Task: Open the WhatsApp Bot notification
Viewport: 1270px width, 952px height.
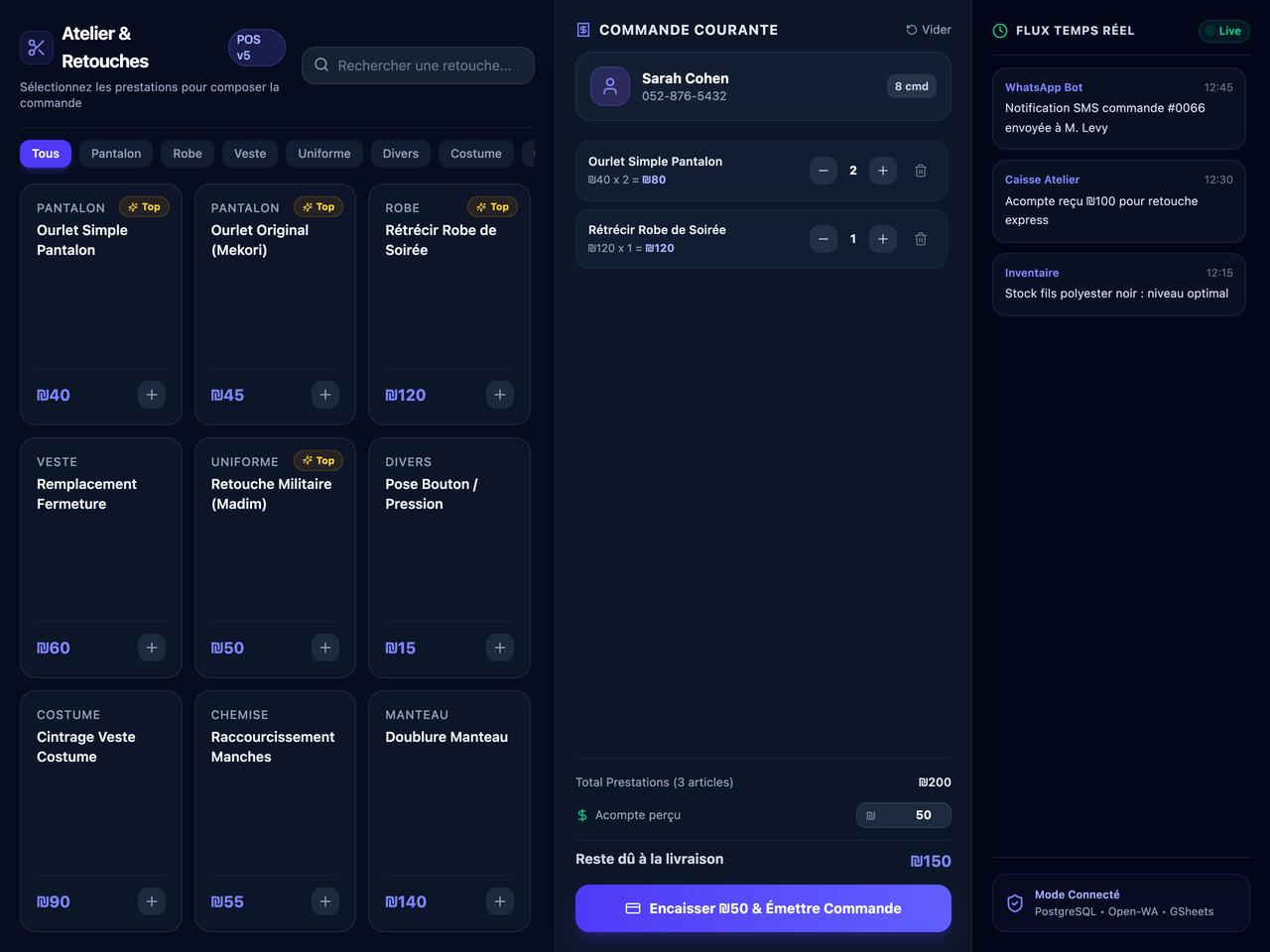Action: pyautogui.click(x=1119, y=108)
